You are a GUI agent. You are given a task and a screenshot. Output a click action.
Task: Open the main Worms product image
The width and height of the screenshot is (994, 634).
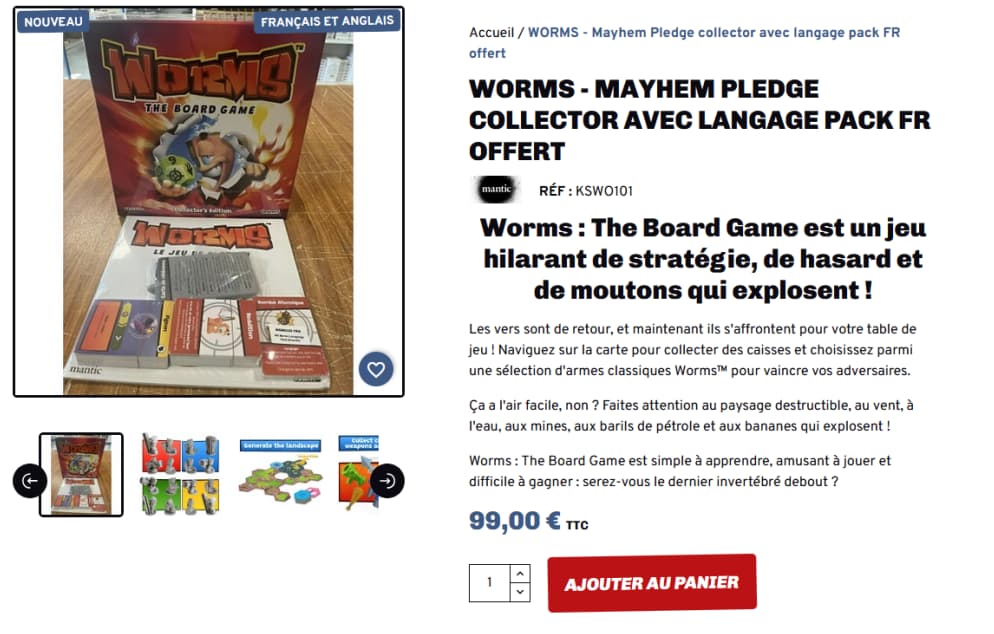[209, 202]
